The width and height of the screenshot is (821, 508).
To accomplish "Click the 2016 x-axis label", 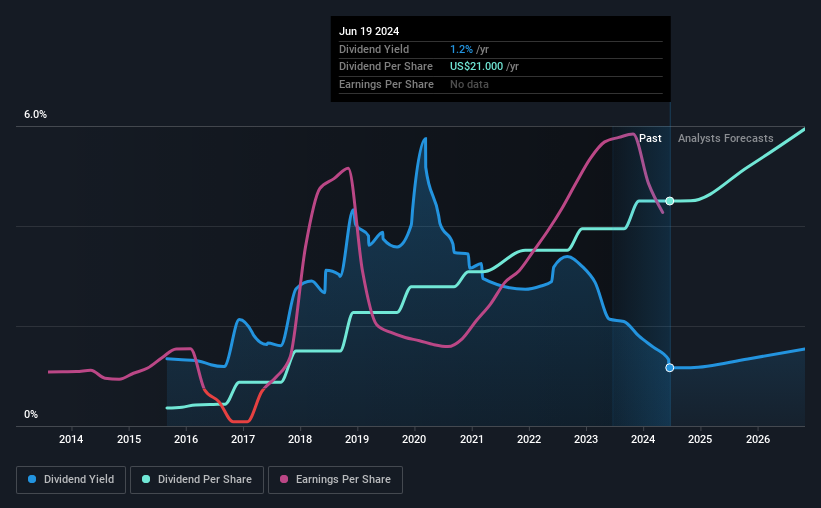I will pyautogui.click(x=186, y=439).
